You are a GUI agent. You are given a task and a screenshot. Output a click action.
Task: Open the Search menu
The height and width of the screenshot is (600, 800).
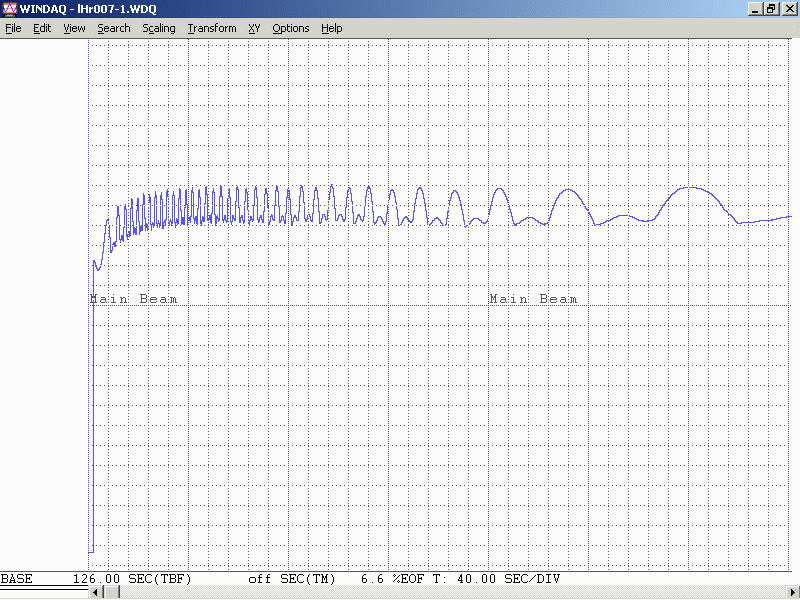[114, 28]
